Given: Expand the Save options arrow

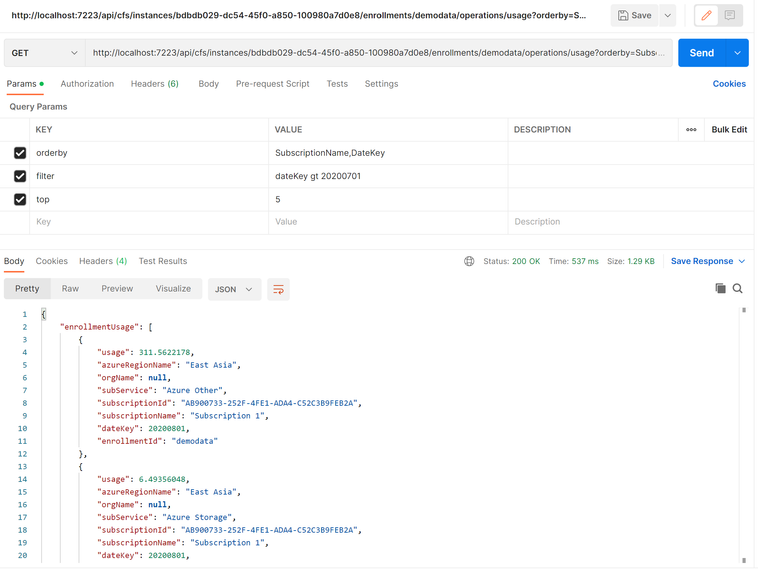Looking at the screenshot, I should 668,15.
